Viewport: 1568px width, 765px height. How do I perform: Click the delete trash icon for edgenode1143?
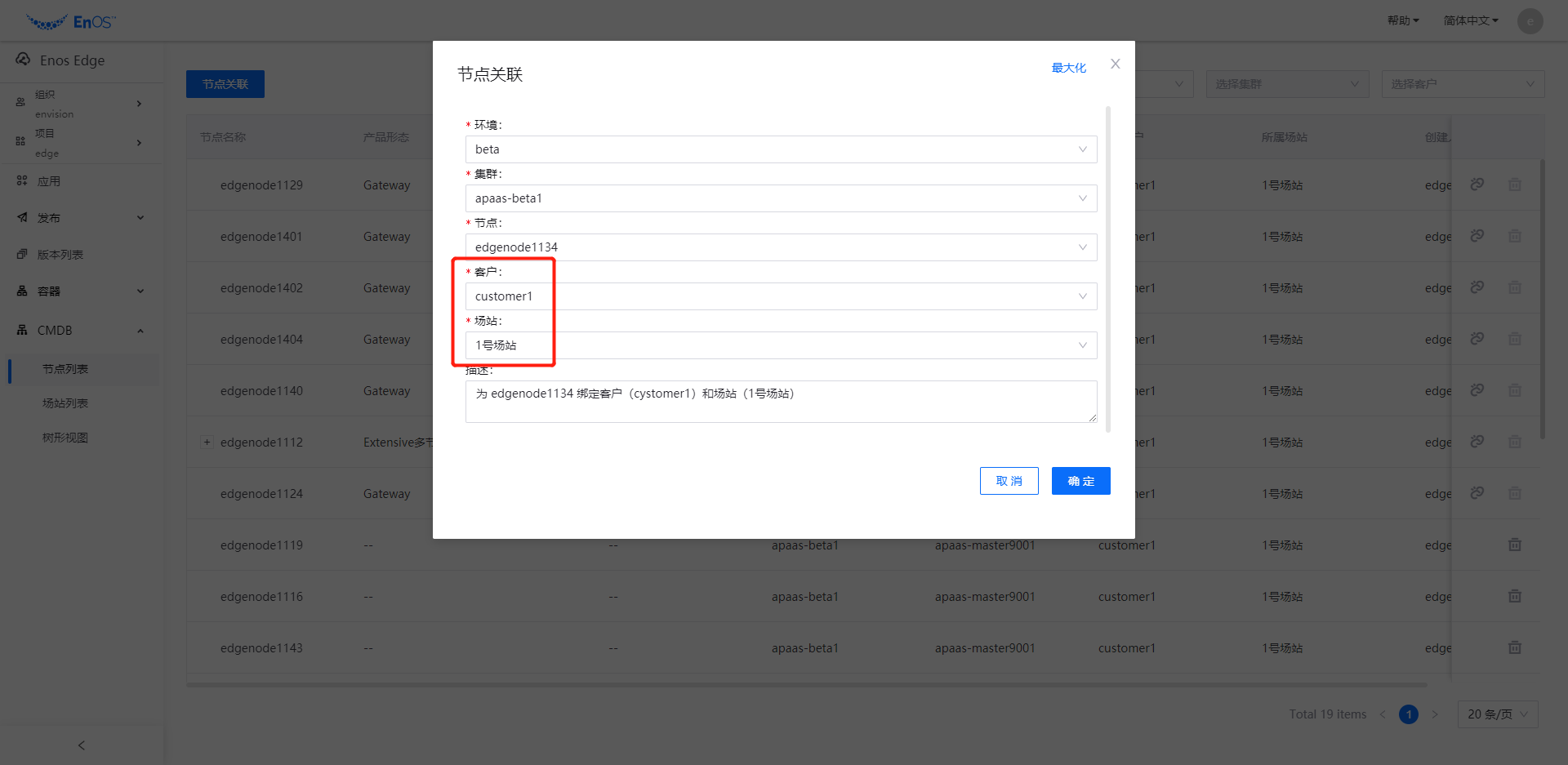click(x=1515, y=647)
